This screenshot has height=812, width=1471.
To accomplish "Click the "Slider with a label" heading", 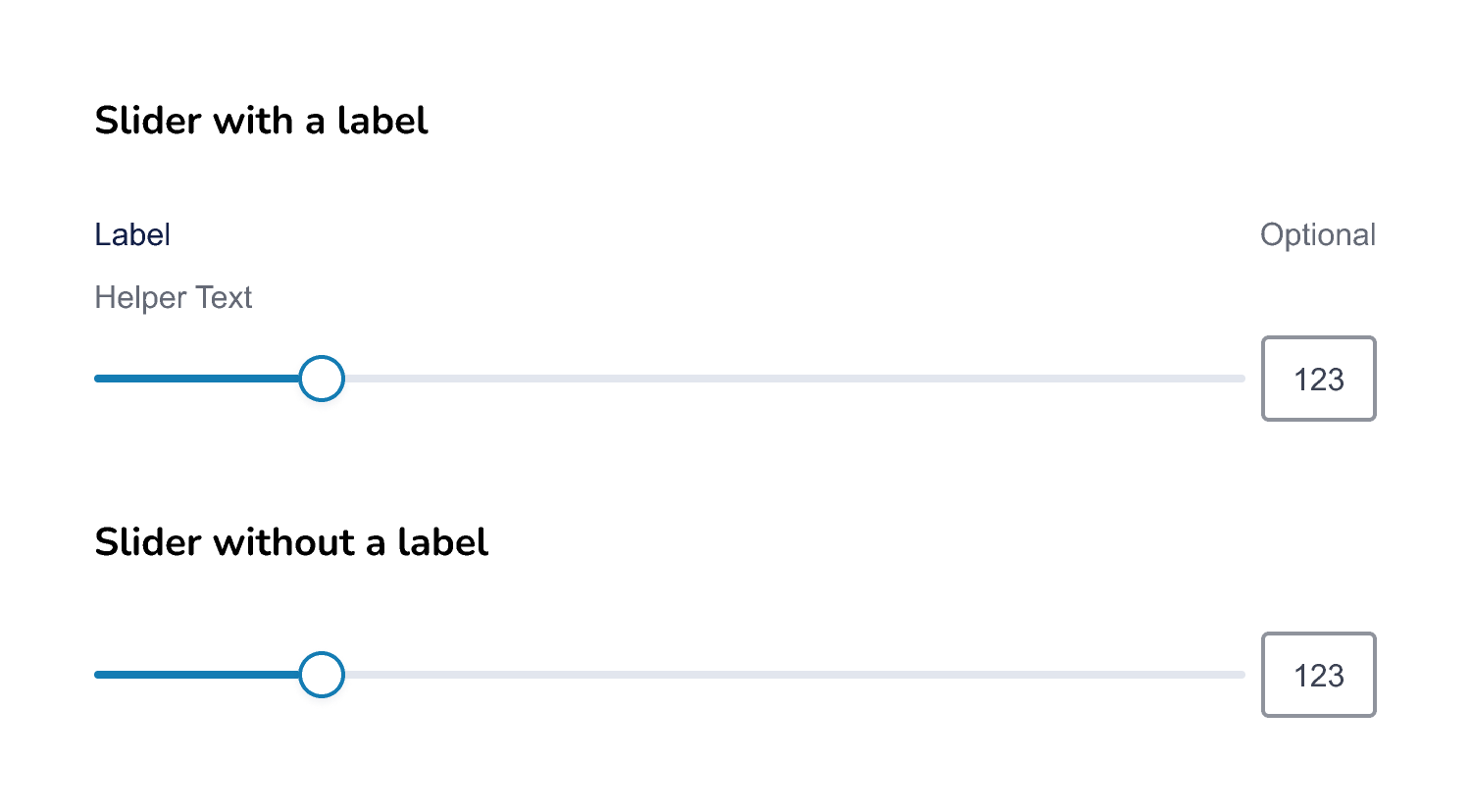I will [261, 121].
